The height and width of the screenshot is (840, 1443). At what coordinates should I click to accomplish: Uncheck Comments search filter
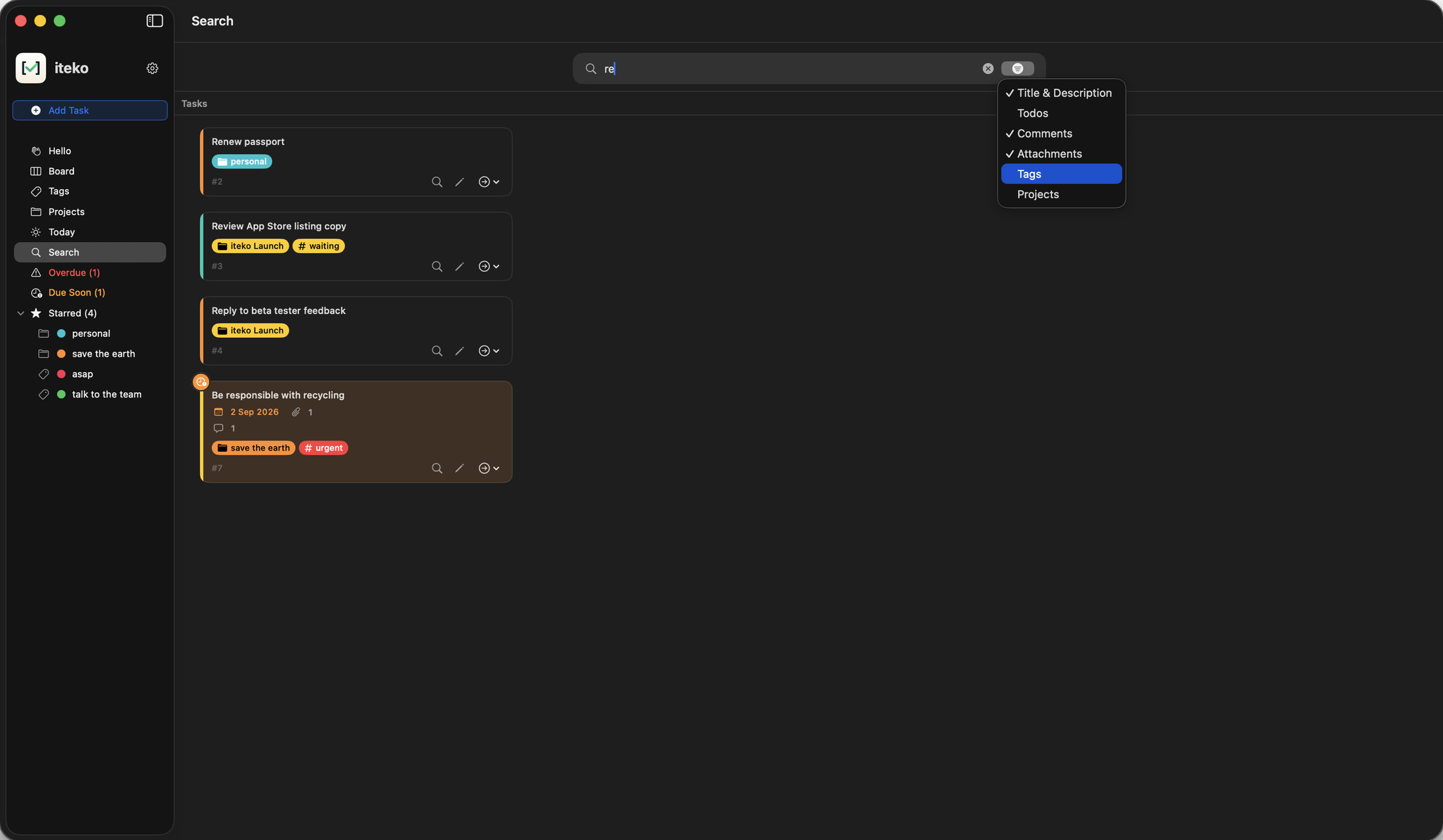pos(1061,134)
